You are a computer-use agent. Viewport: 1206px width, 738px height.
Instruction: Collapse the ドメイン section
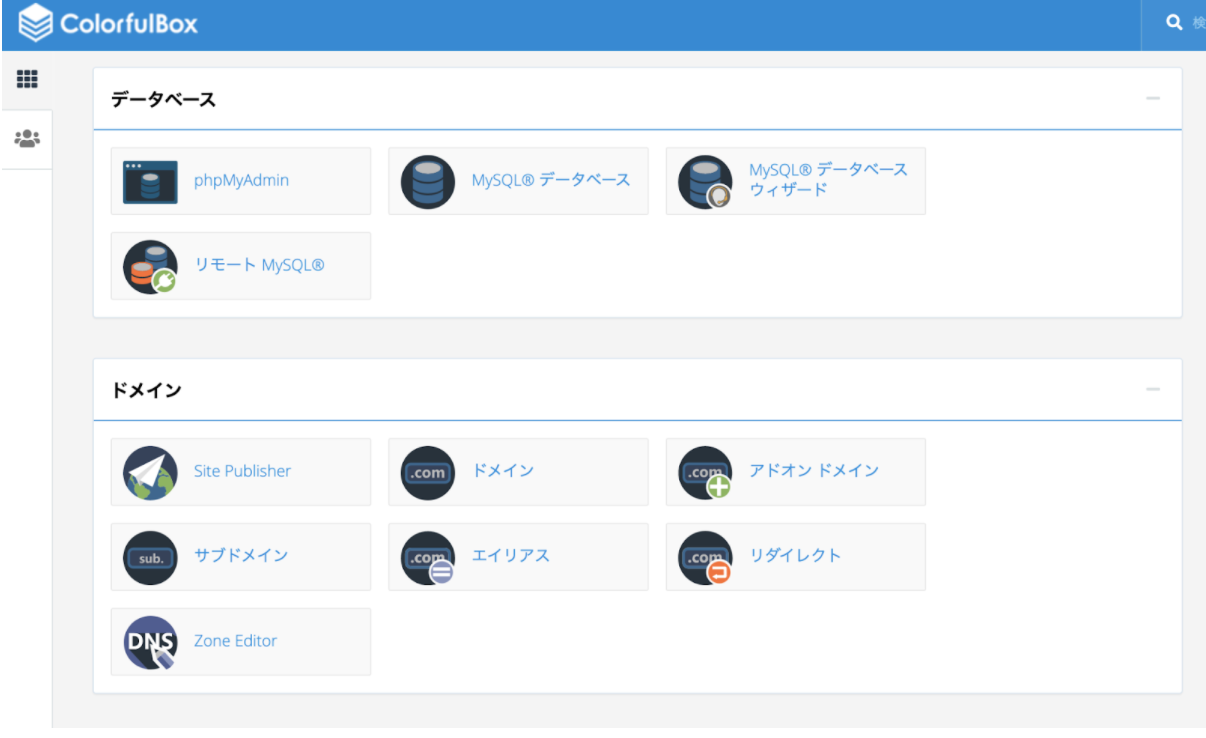(1153, 389)
